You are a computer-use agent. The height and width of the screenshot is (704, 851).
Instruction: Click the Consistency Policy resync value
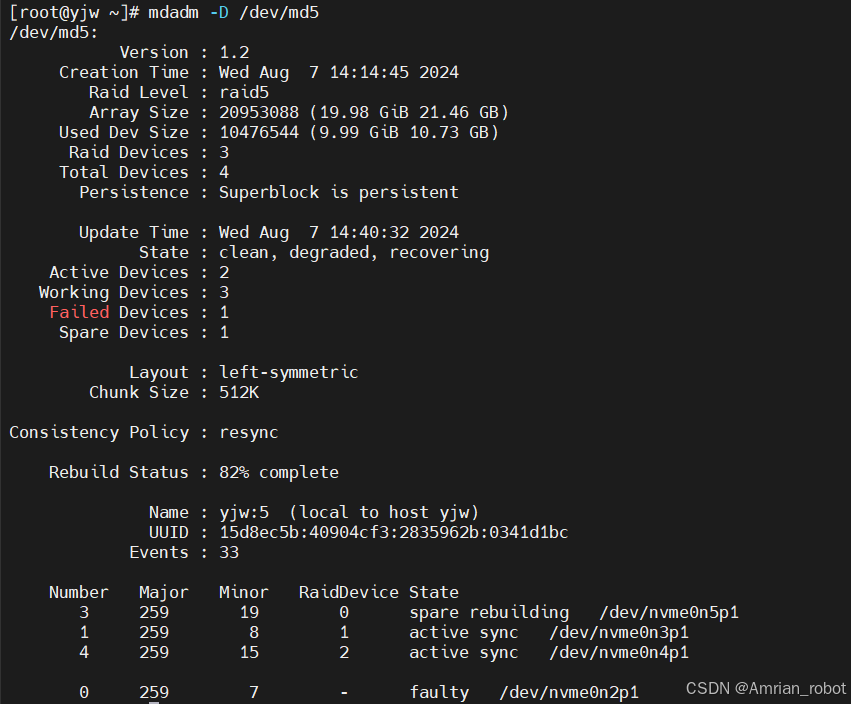tap(249, 433)
